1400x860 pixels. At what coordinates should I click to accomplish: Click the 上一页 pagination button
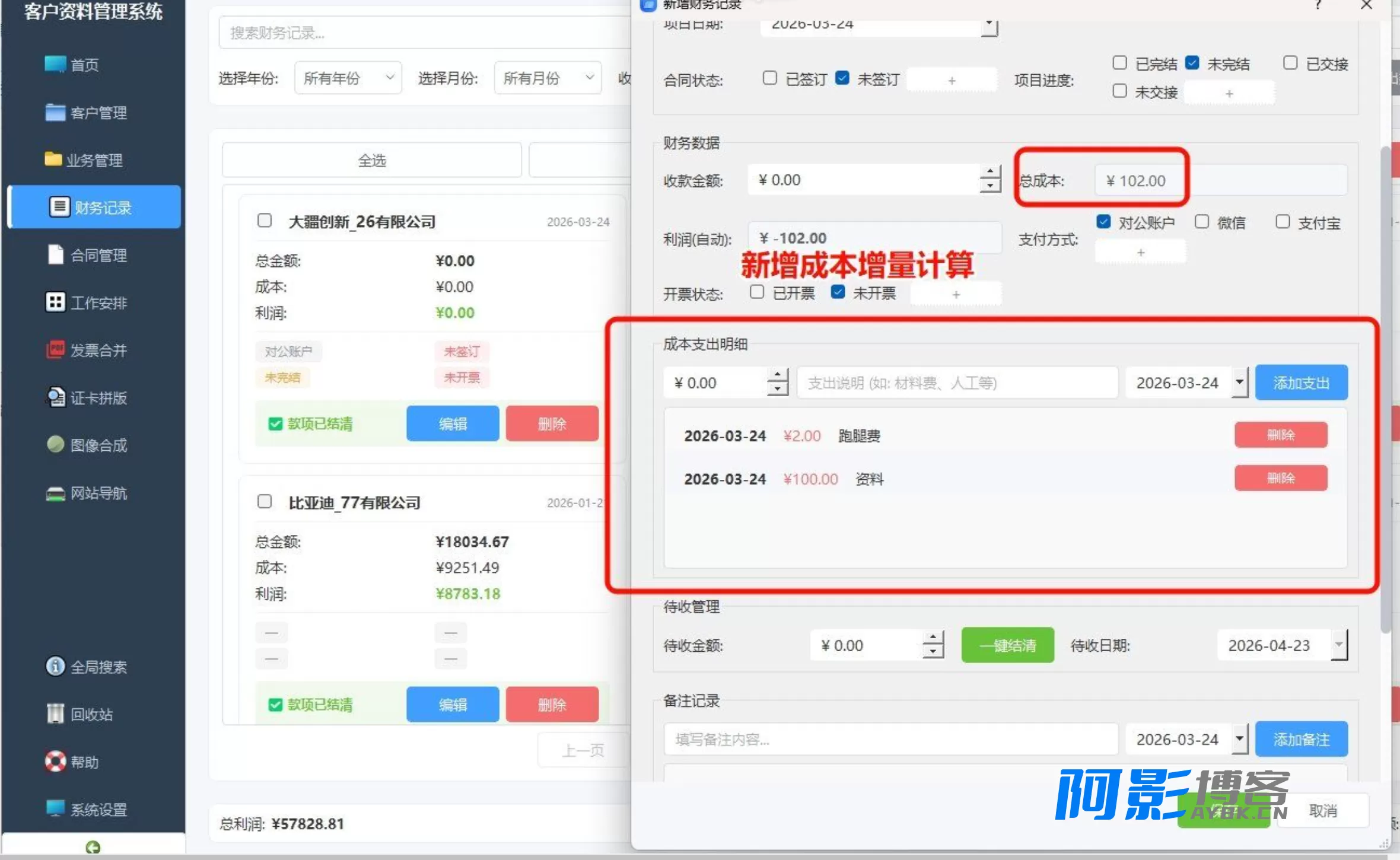pos(583,751)
